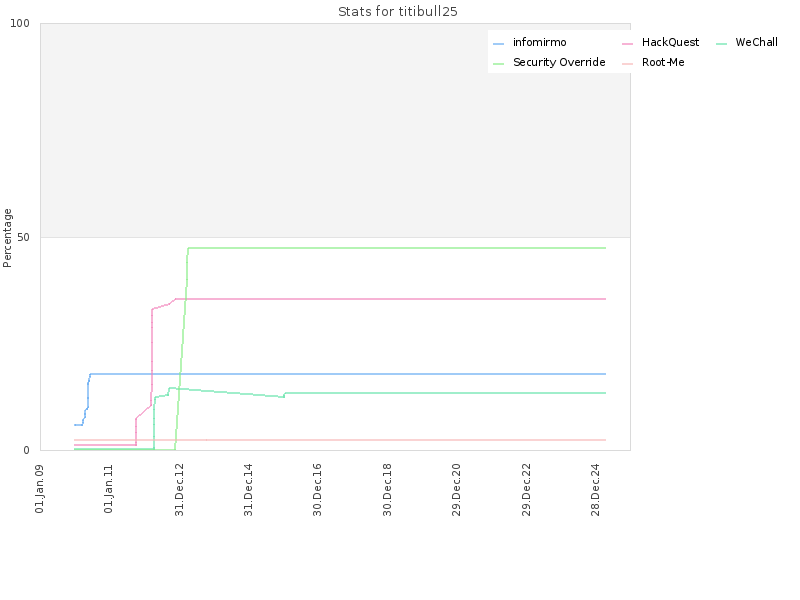Click the teal WeChall legend color marker

(721, 44)
